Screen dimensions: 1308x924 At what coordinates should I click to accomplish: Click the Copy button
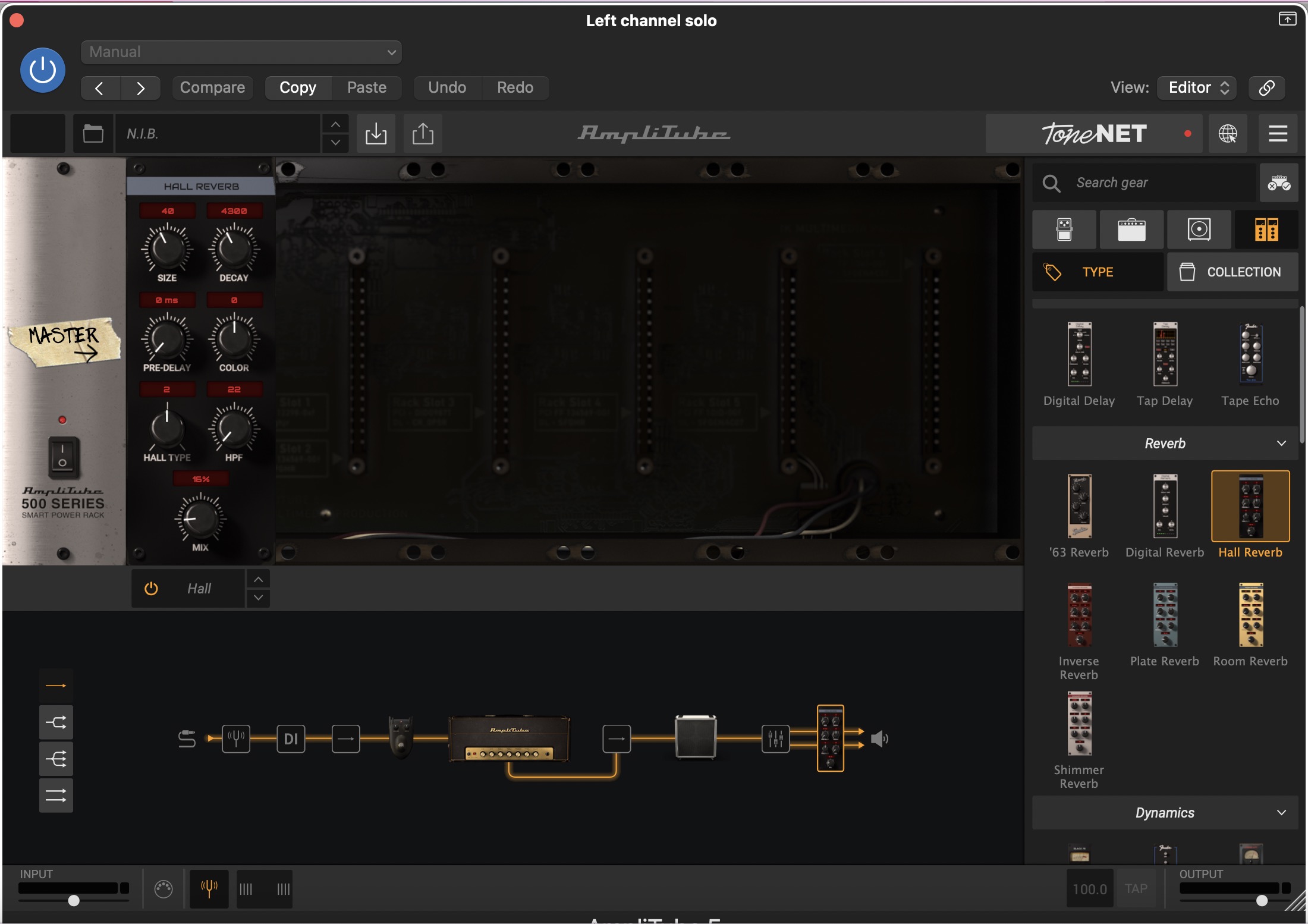[298, 88]
